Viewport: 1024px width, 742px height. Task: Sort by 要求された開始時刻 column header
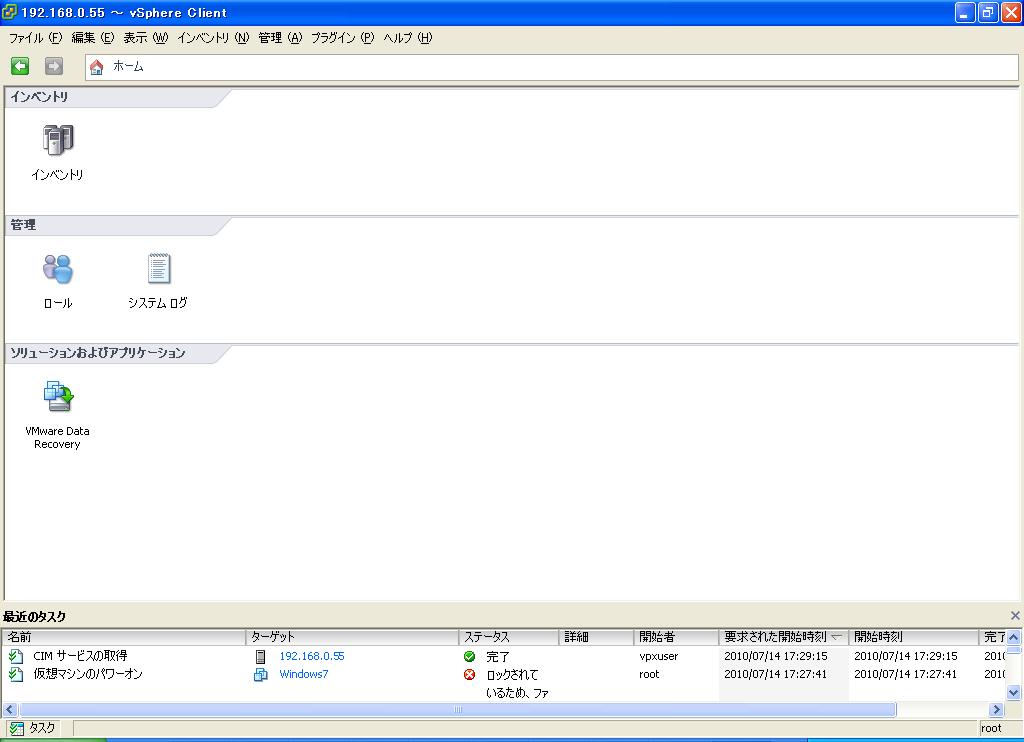[x=784, y=637]
